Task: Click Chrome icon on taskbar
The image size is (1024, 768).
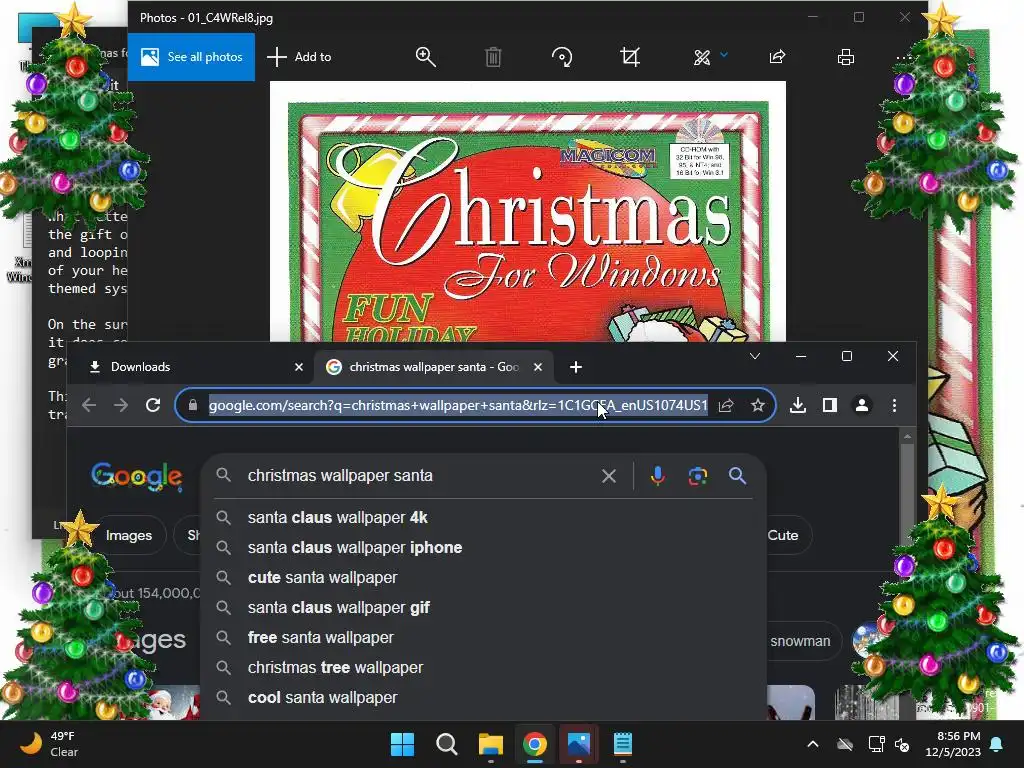Action: click(535, 744)
